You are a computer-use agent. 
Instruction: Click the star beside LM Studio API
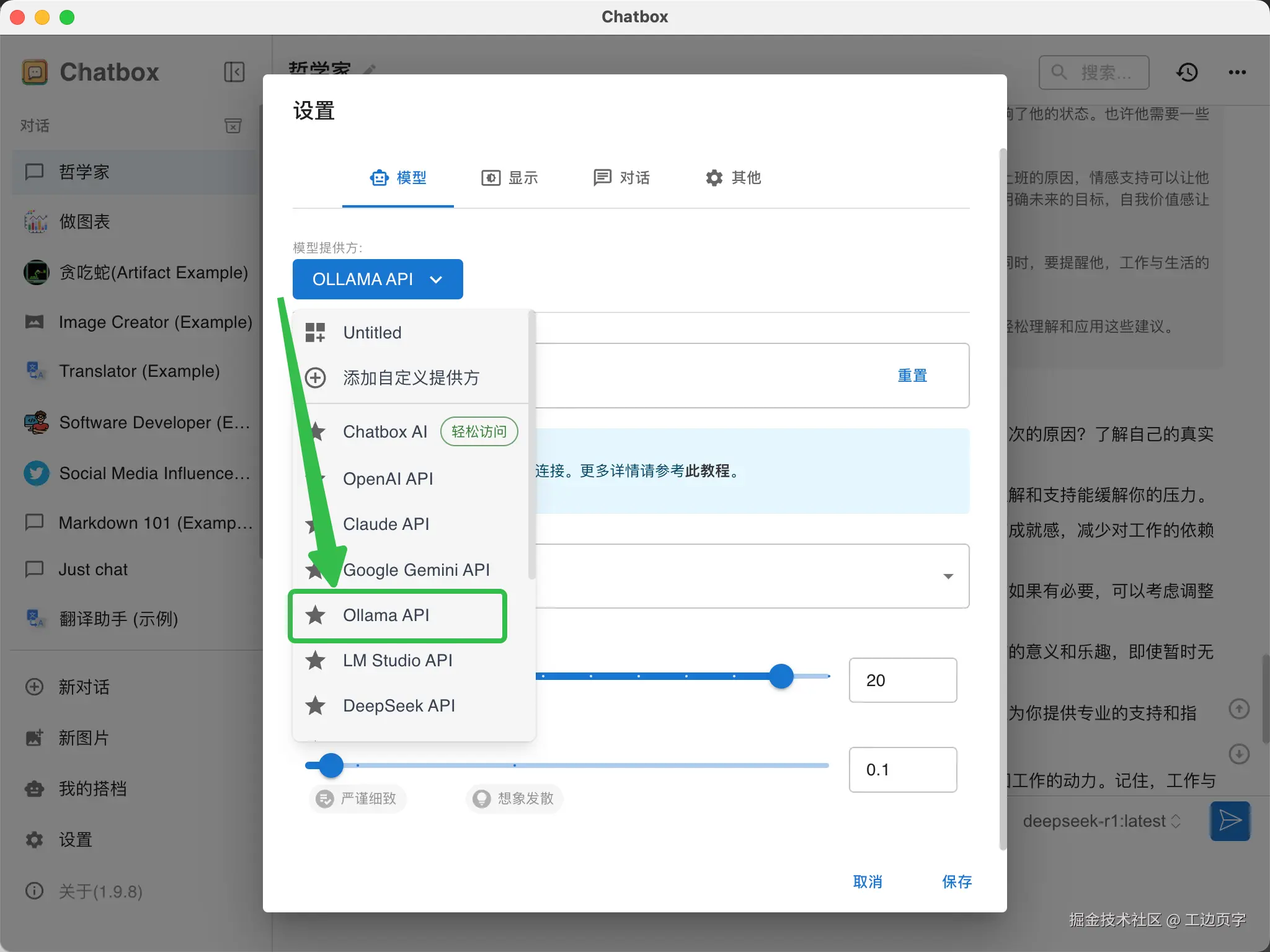(316, 660)
